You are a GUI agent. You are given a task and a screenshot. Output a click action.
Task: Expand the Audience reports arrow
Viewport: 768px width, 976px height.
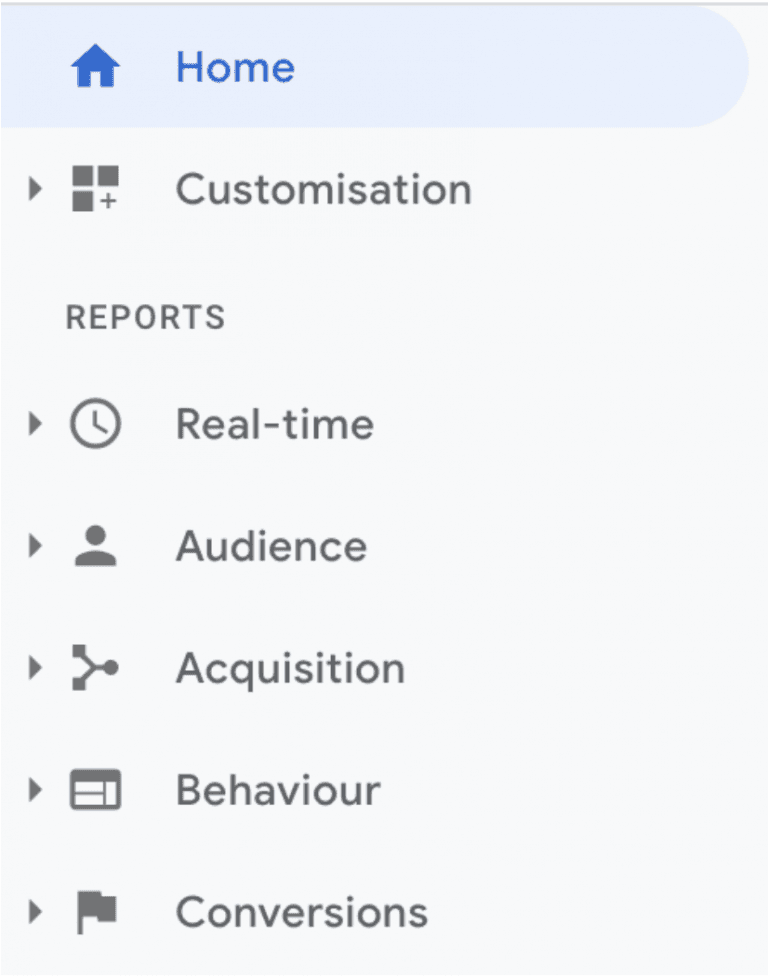(x=35, y=546)
